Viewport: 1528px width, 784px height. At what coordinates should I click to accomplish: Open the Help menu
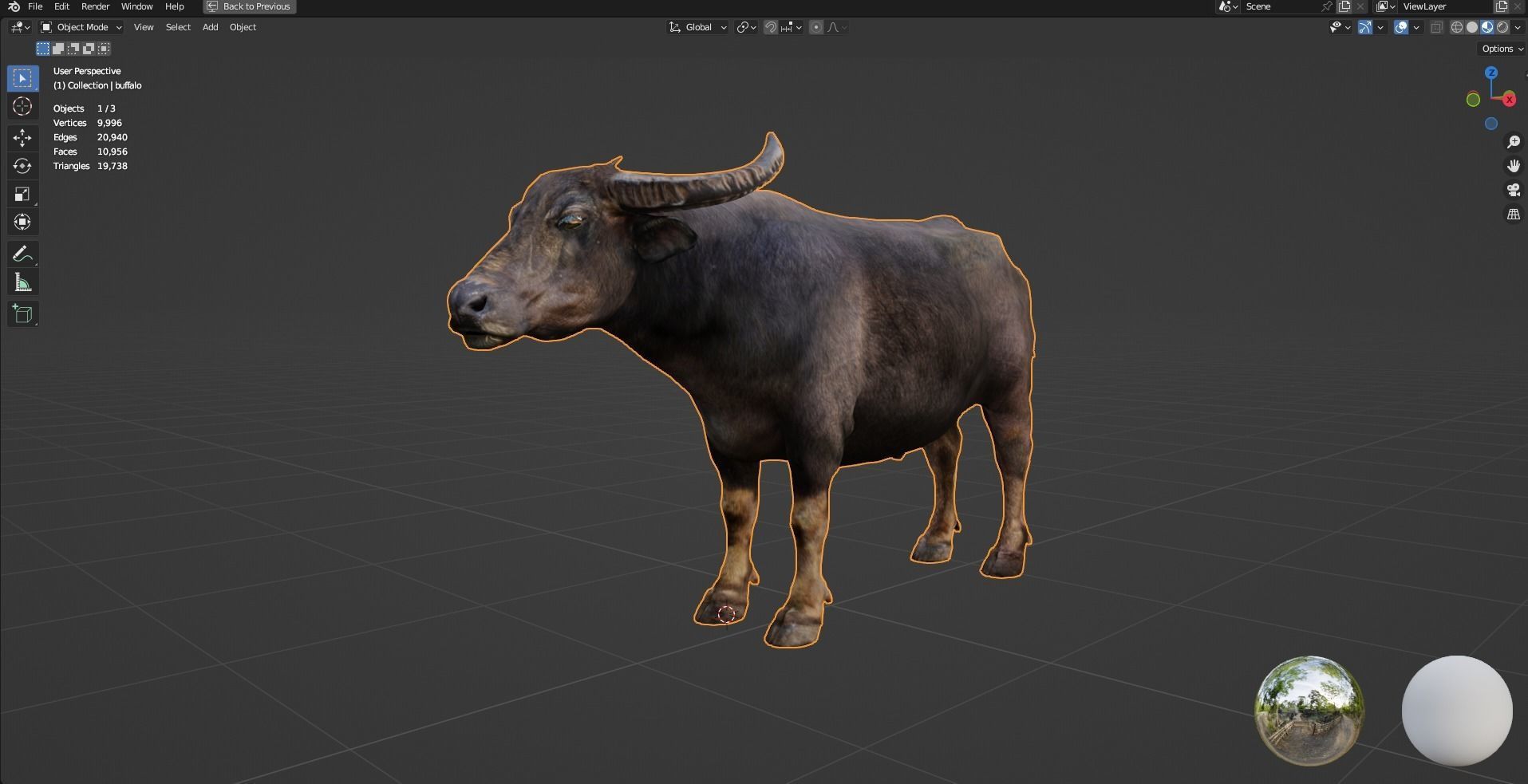[x=174, y=6]
